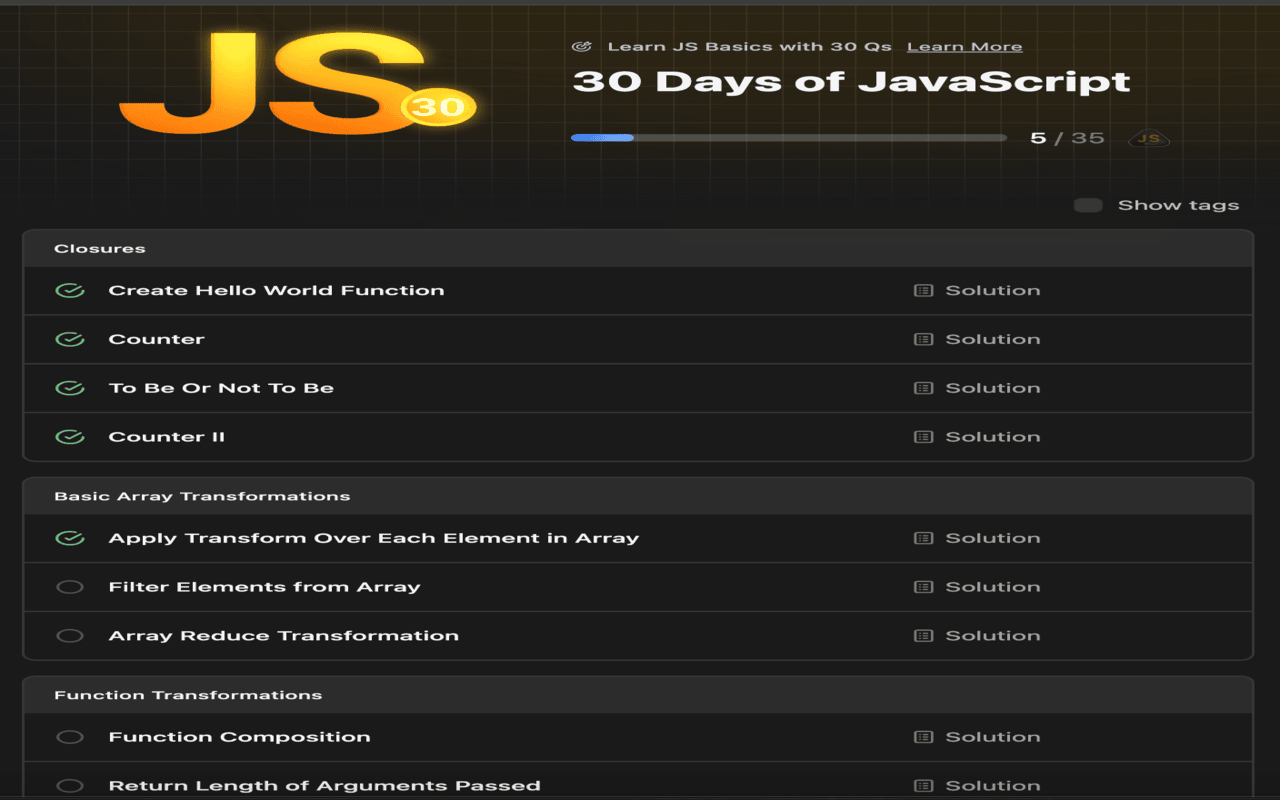1280x800 pixels.
Task: Click the 30 Days of JavaScript title
Action: tap(851, 82)
